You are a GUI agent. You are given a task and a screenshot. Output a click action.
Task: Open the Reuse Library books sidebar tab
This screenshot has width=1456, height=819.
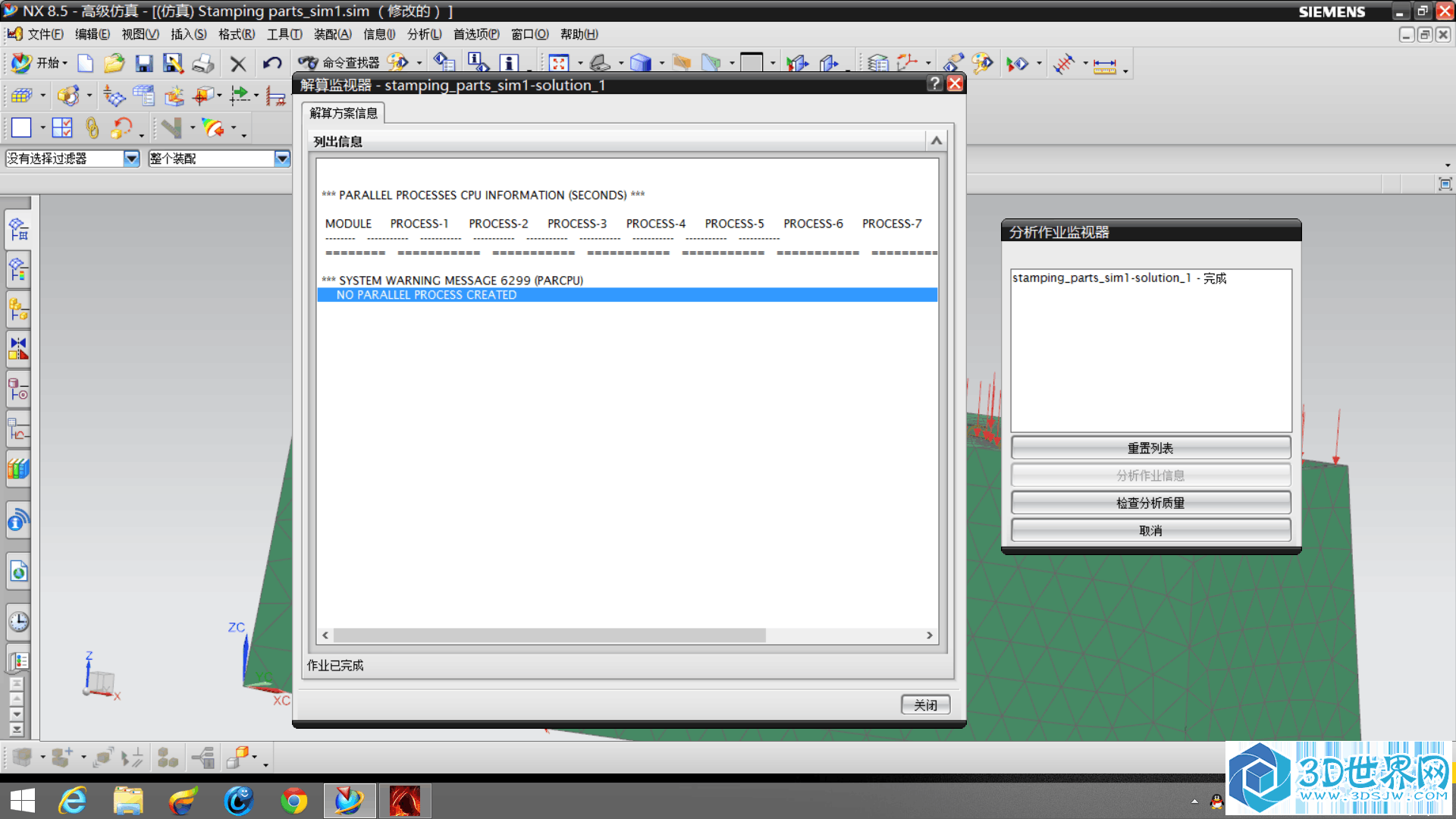pos(19,470)
